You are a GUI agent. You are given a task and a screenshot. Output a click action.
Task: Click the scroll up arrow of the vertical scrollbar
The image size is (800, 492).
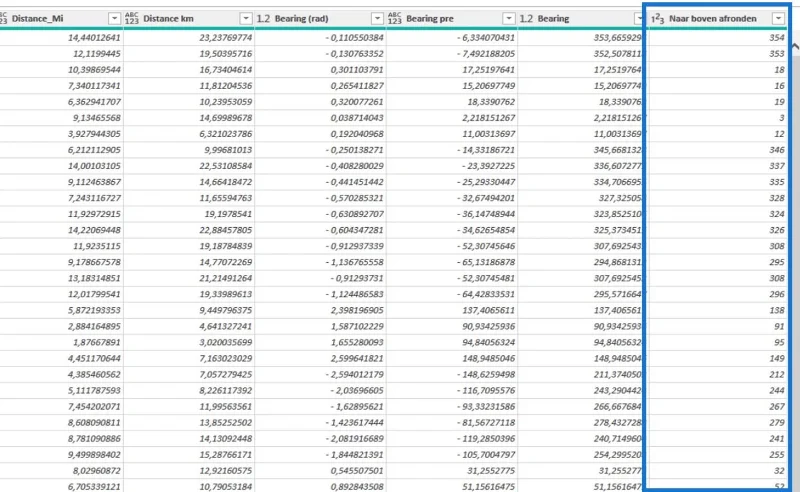point(795,46)
